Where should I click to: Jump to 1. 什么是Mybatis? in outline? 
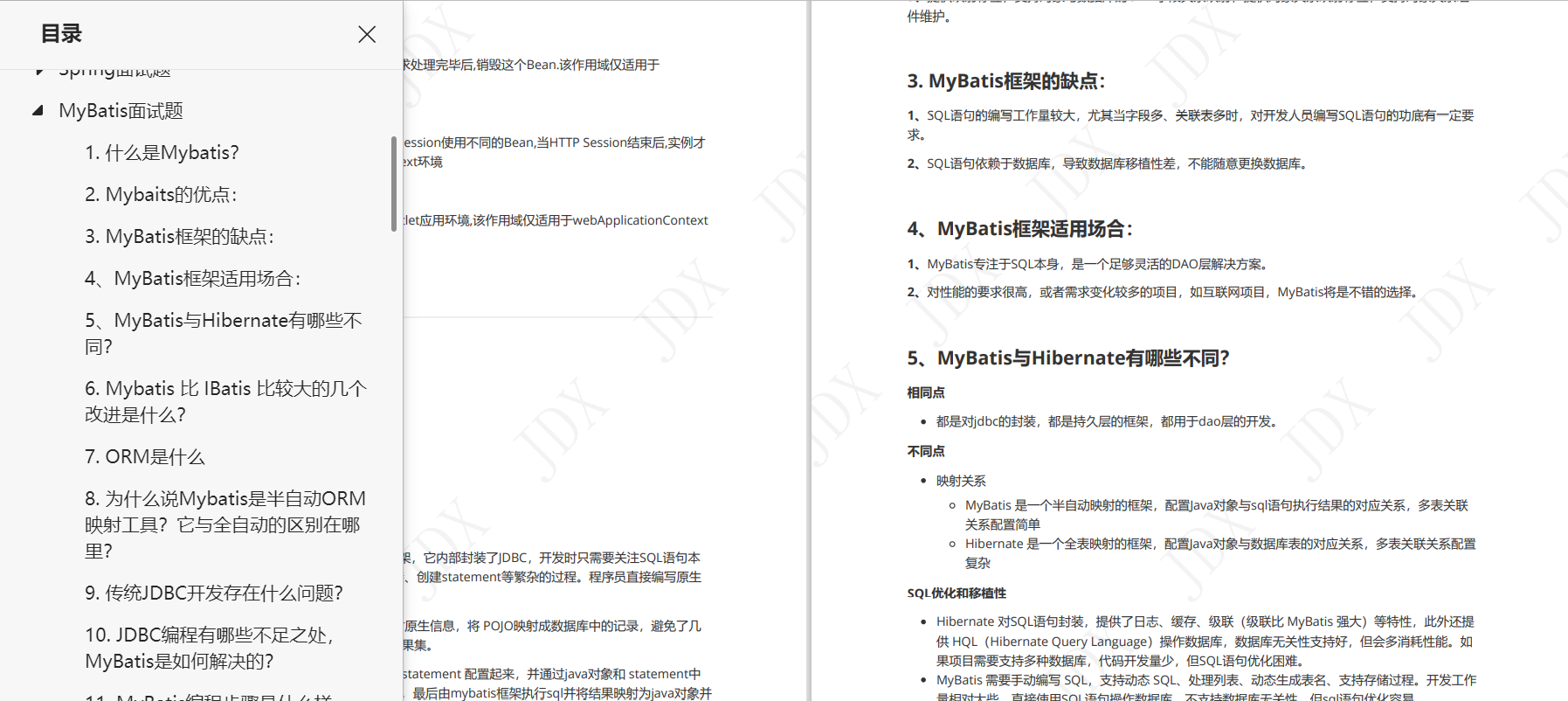tap(162, 153)
